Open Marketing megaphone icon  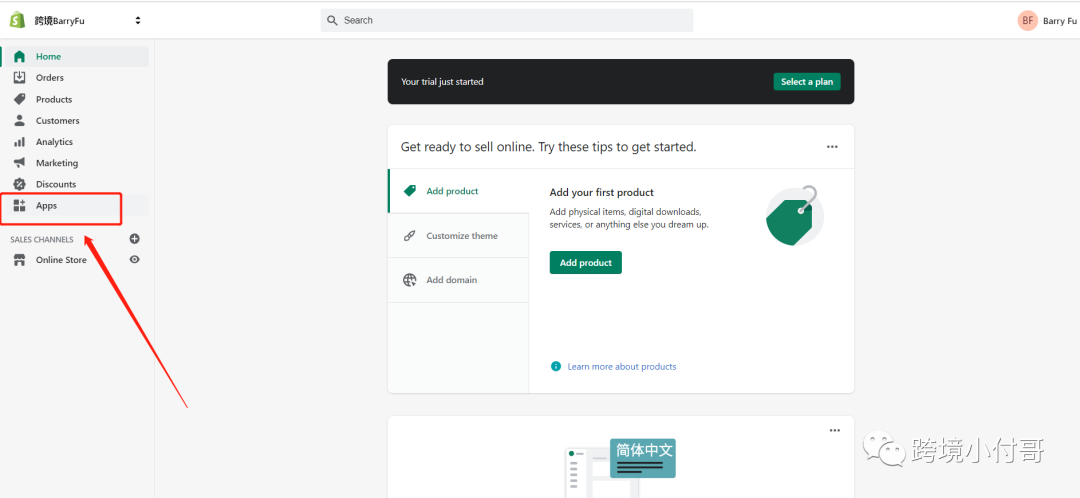pos(19,163)
